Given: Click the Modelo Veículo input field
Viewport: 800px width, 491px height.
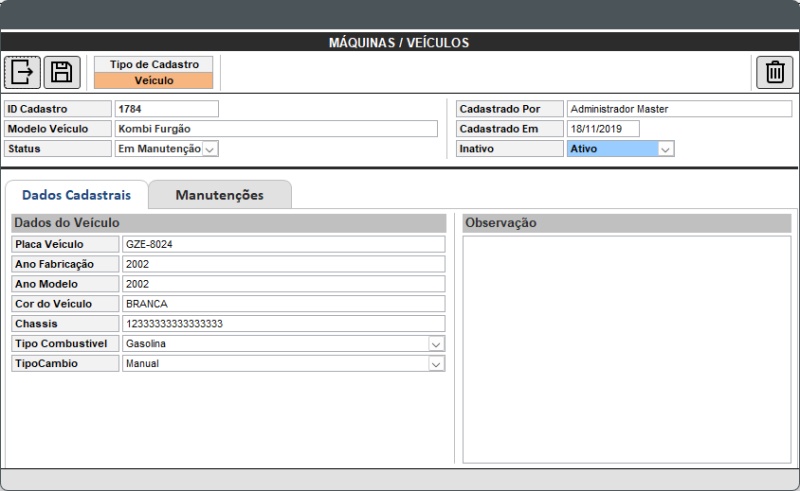Looking at the screenshot, I should click(275, 129).
